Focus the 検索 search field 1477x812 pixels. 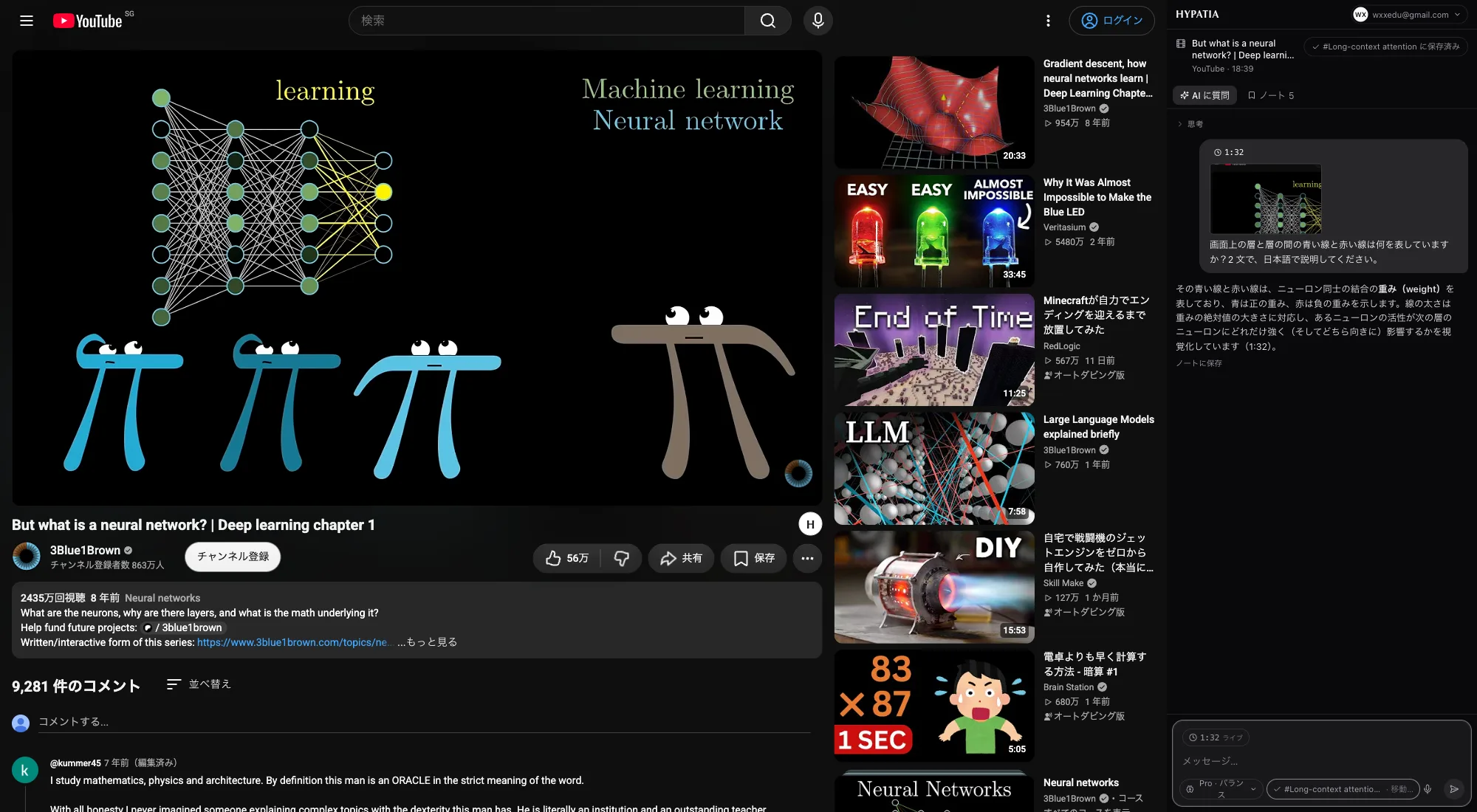(x=546, y=21)
